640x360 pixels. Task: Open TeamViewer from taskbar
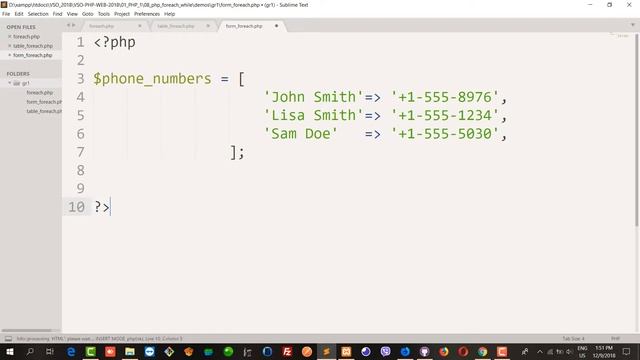click(149, 351)
